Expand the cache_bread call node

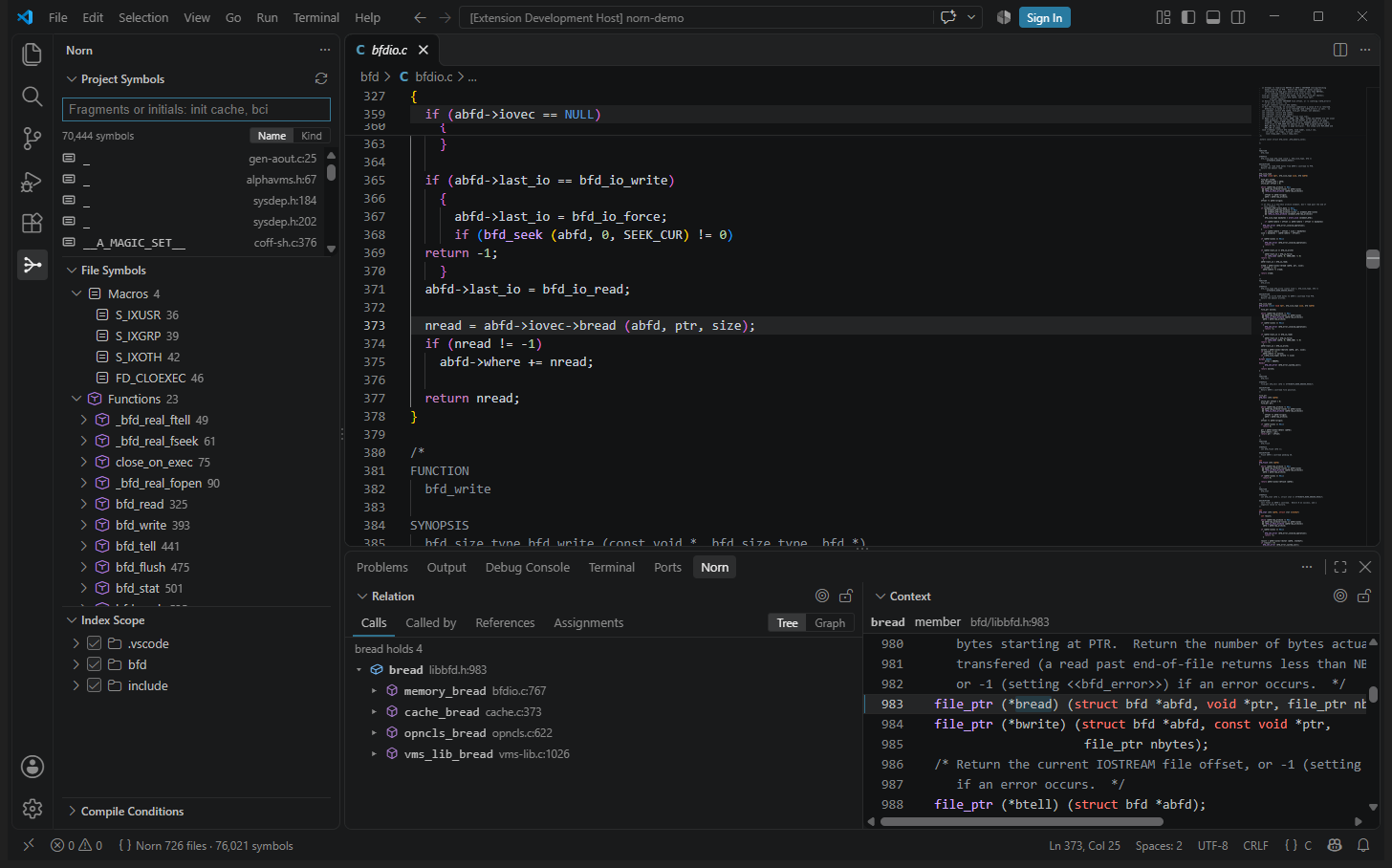[374, 711]
